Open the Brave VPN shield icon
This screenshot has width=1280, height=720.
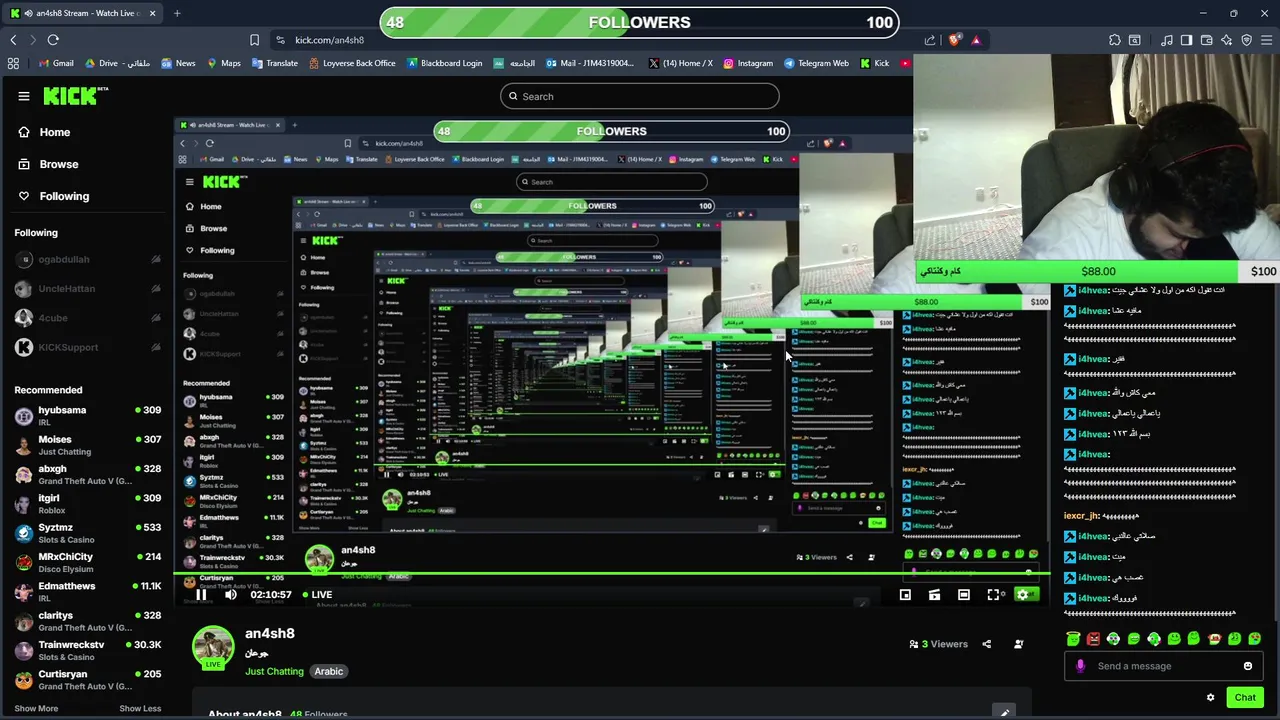(x=1247, y=40)
